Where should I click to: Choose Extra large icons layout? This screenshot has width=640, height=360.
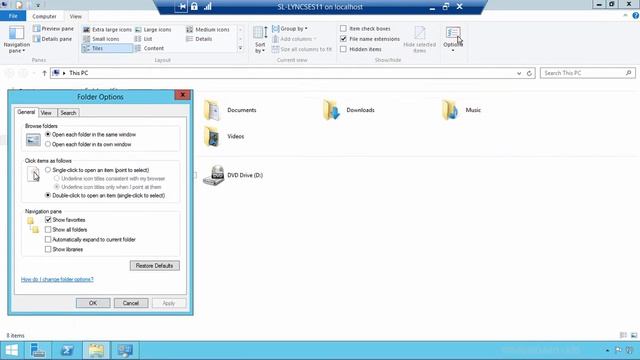pos(107,29)
